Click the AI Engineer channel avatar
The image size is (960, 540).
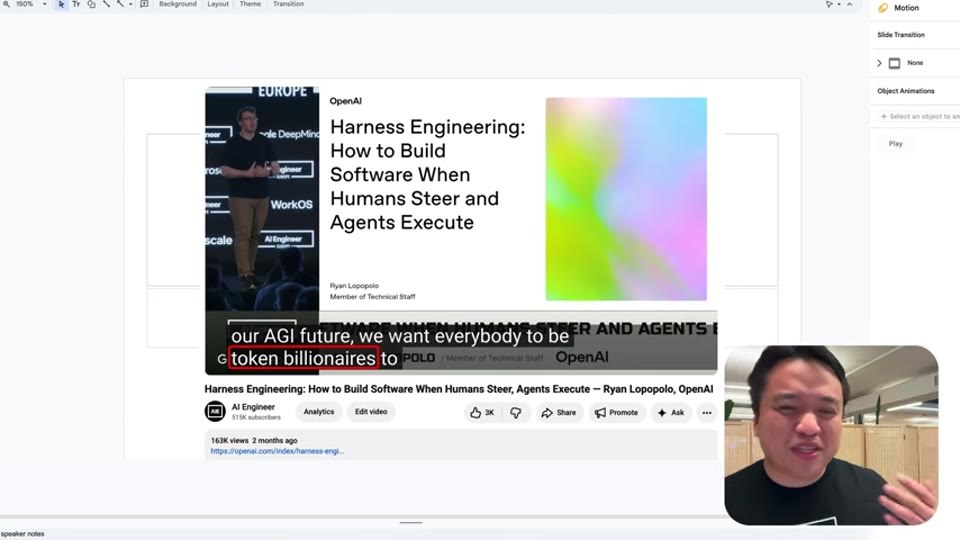(x=215, y=411)
